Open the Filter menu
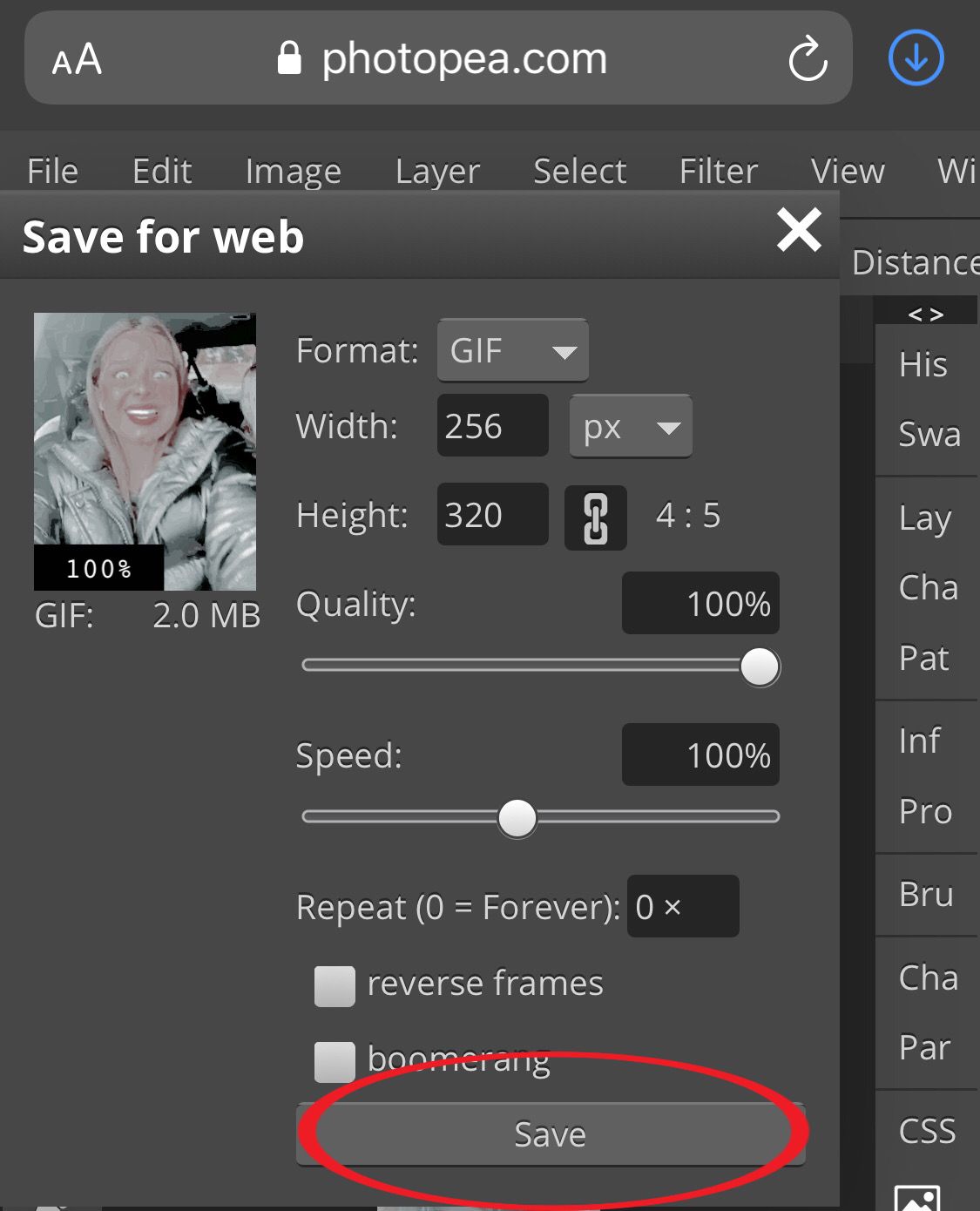The width and height of the screenshot is (980, 1211). (x=718, y=171)
